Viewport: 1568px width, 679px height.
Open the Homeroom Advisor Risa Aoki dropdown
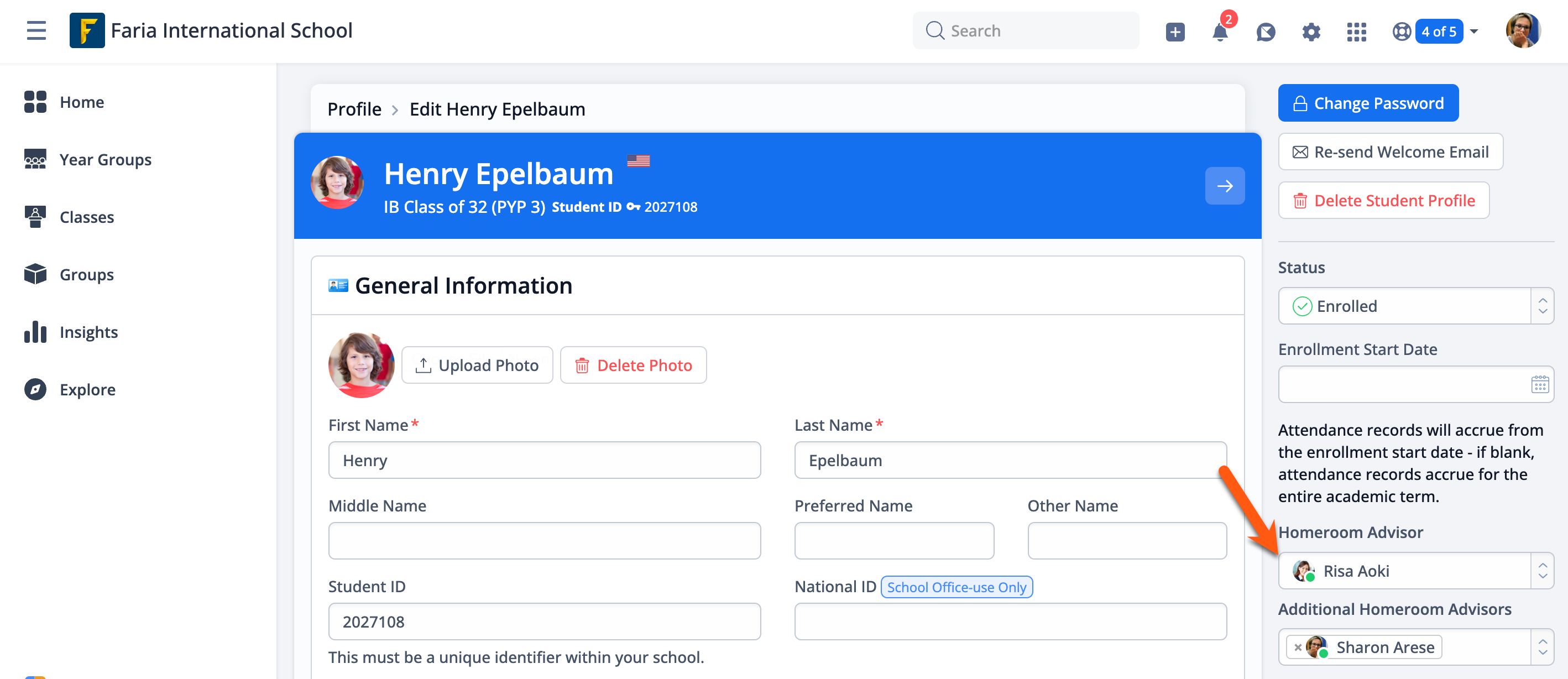click(1542, 571)
